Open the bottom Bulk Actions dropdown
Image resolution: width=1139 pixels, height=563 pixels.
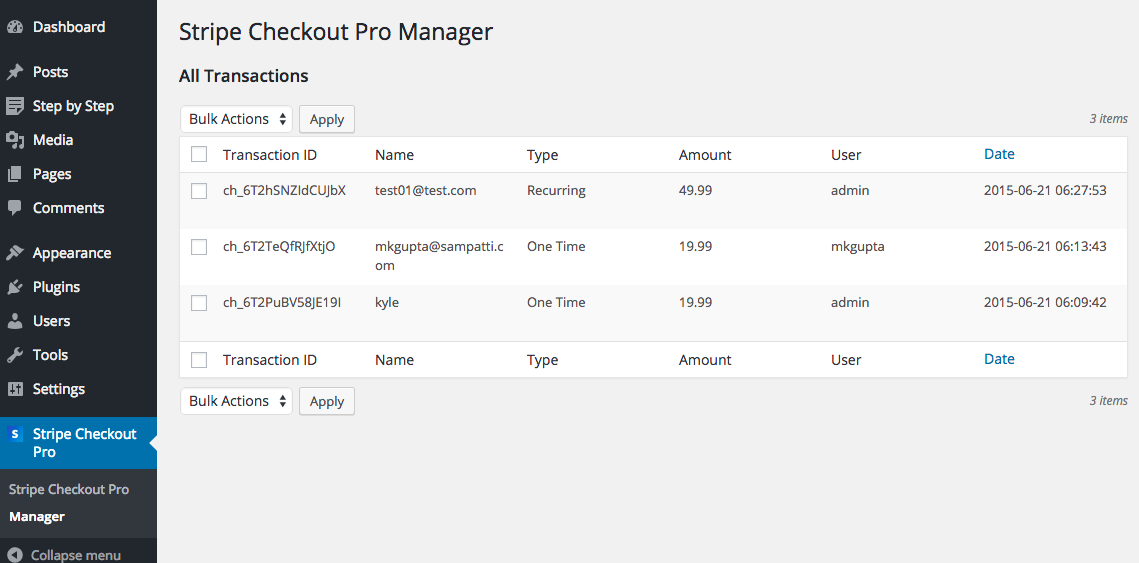coord(236,401)
